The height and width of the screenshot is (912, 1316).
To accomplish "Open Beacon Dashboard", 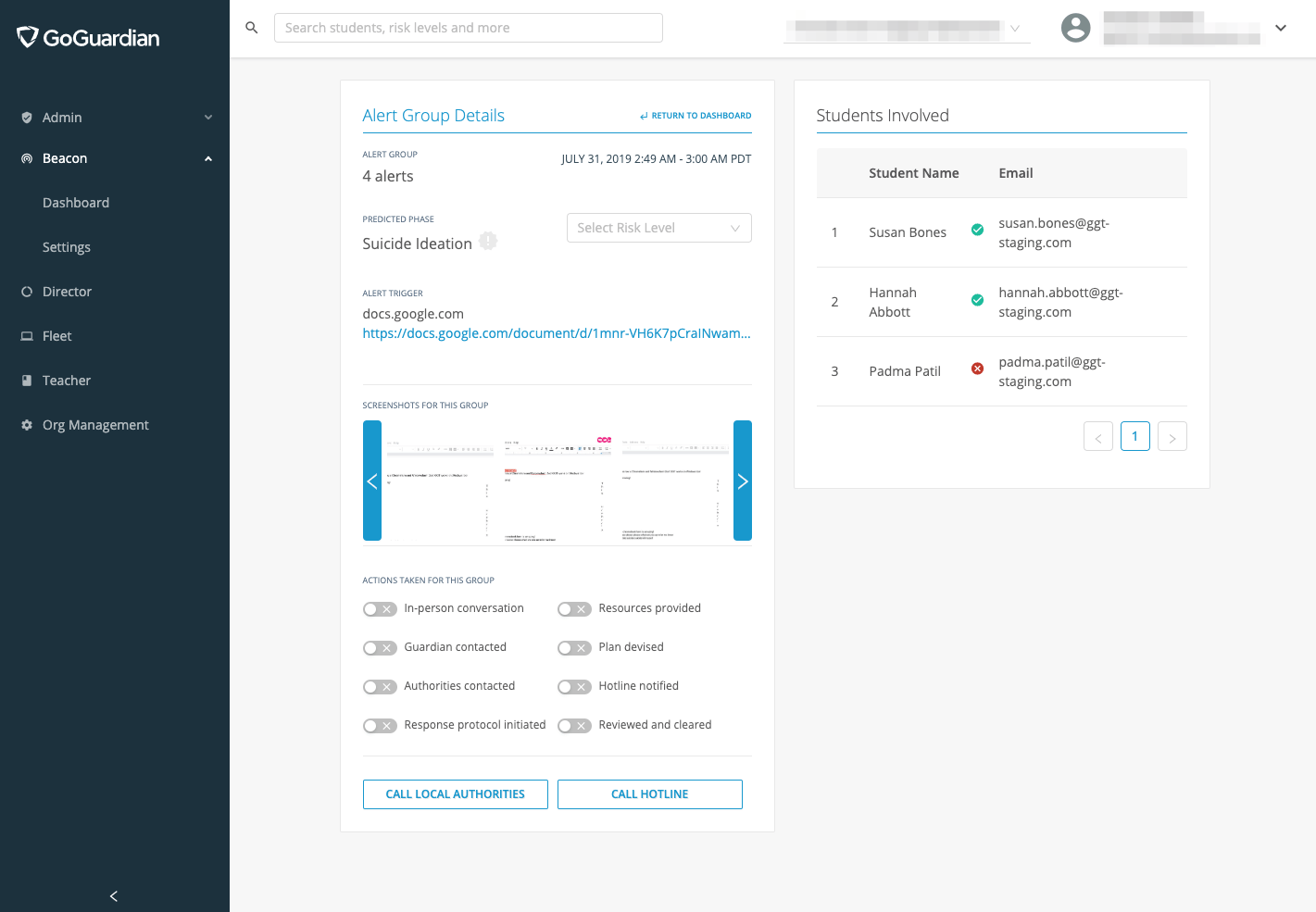I will tap(76, 203).
